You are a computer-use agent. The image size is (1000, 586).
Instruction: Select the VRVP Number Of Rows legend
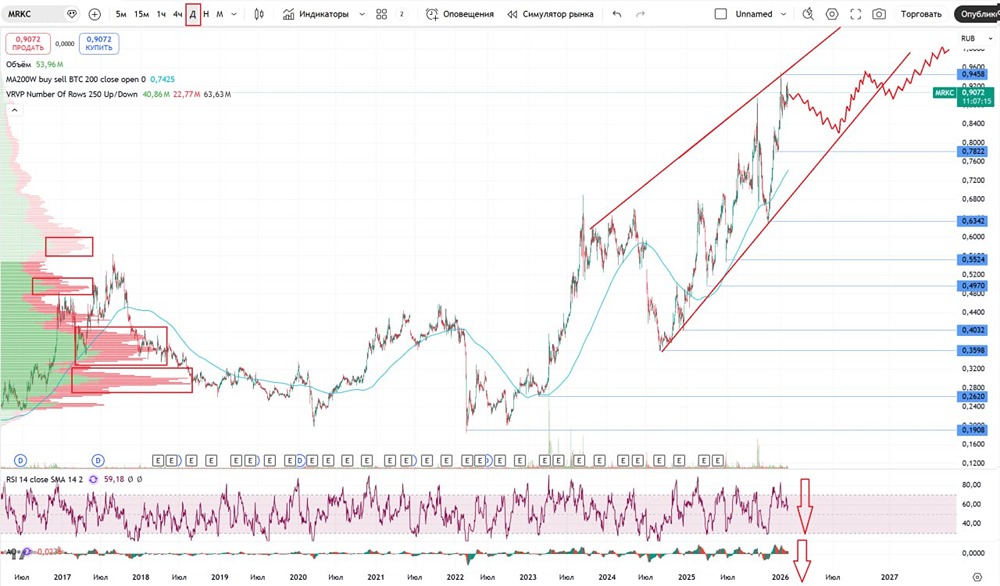click(72, 94)
